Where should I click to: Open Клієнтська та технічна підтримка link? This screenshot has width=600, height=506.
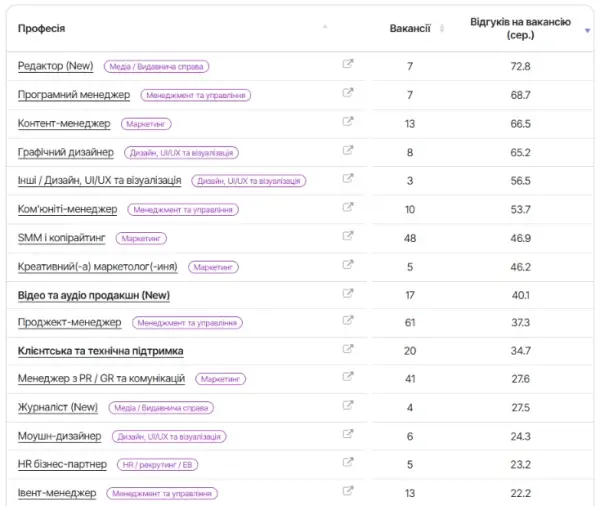click(101, 351)
